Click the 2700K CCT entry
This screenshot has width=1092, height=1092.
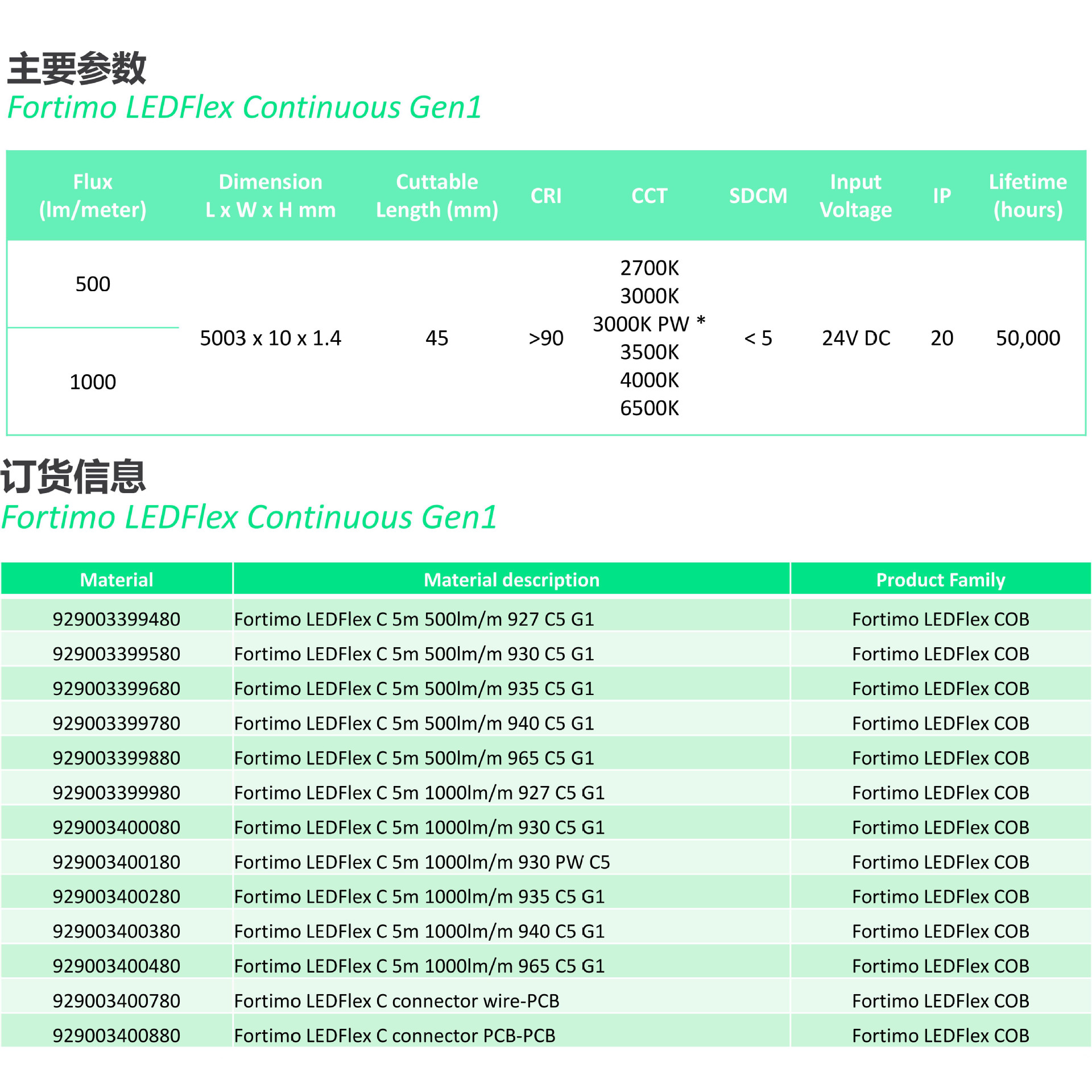650,268
